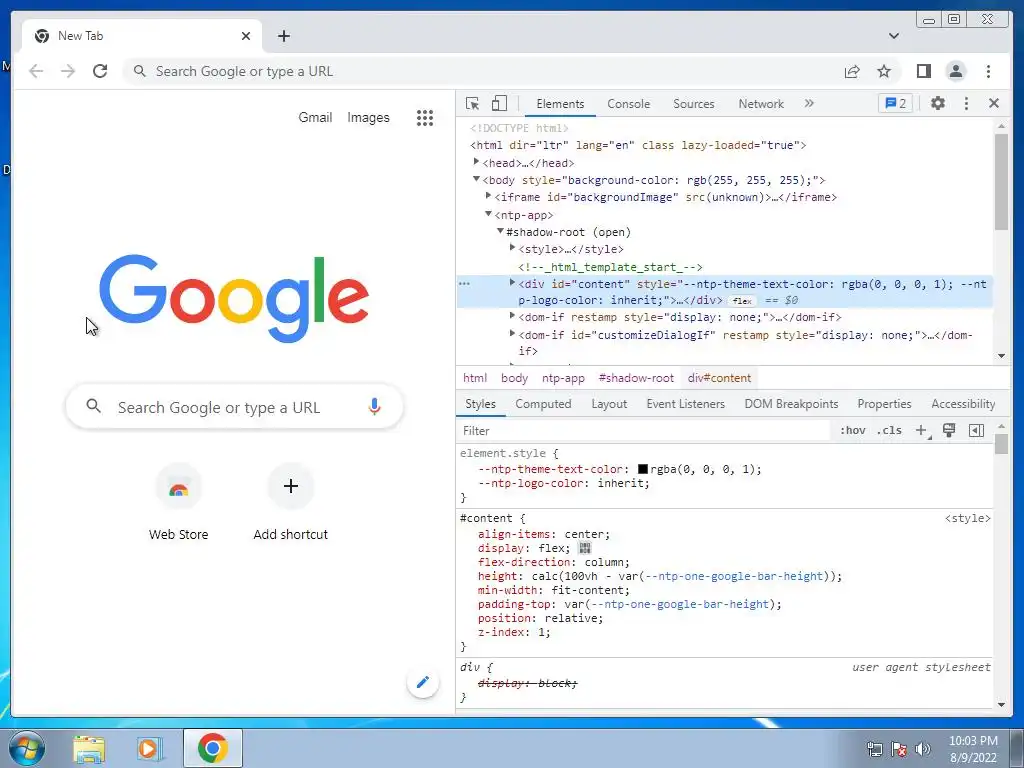Switch to Event Listeners tab
1024x768 pixels.
tap(686, 404)
